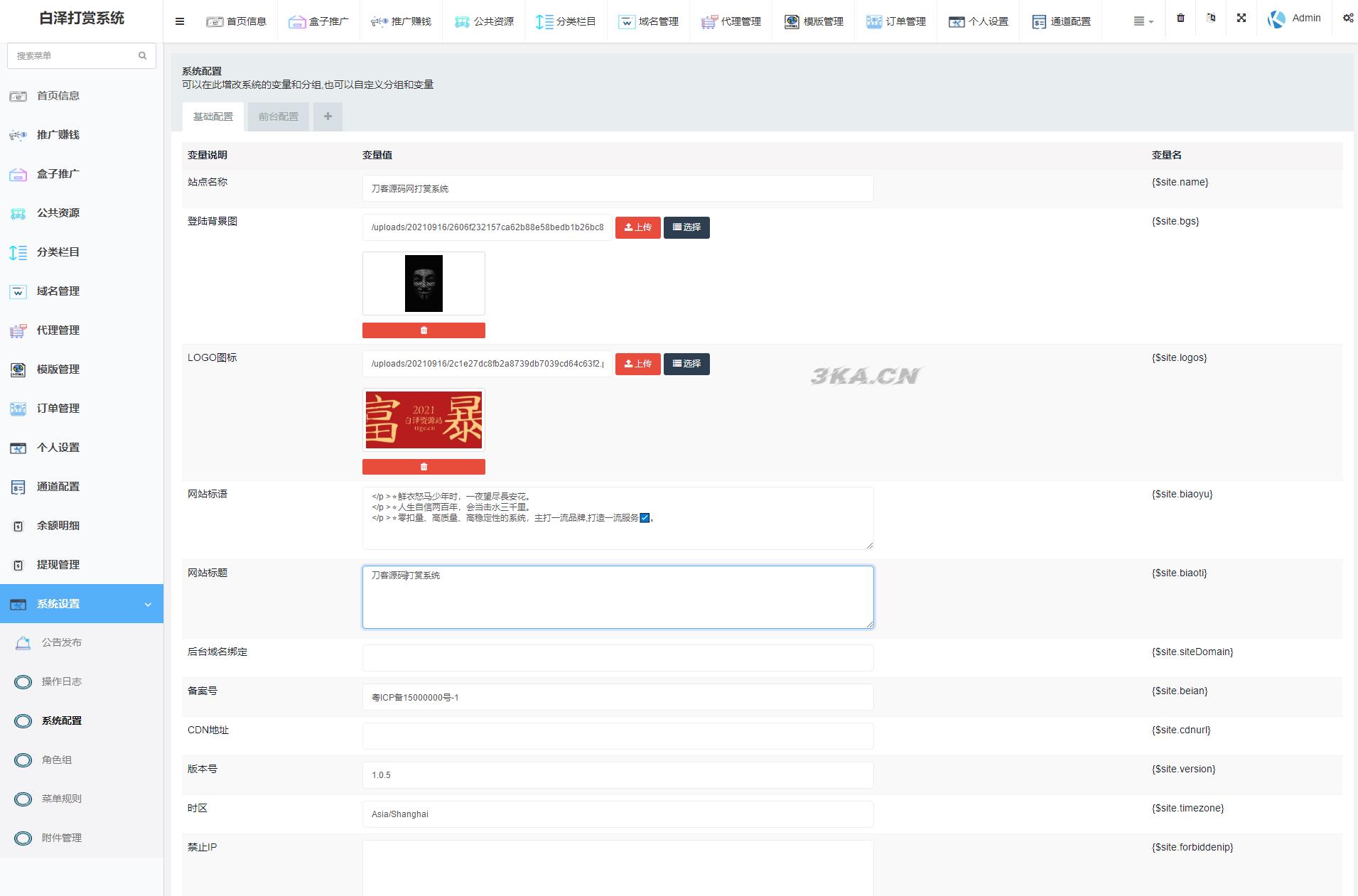Click into the 备案号 input field
Viewport: 1358px width, 896px height.
click(x=618, y=697)
